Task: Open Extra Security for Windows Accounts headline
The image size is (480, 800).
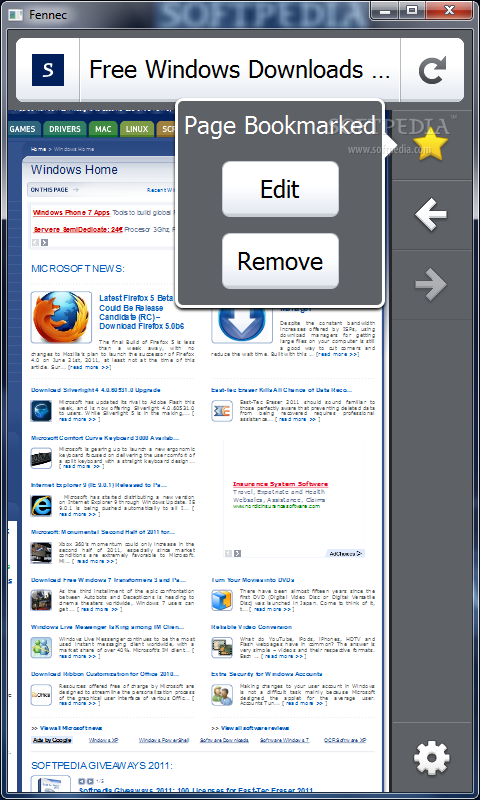Action: coord(267,674)
